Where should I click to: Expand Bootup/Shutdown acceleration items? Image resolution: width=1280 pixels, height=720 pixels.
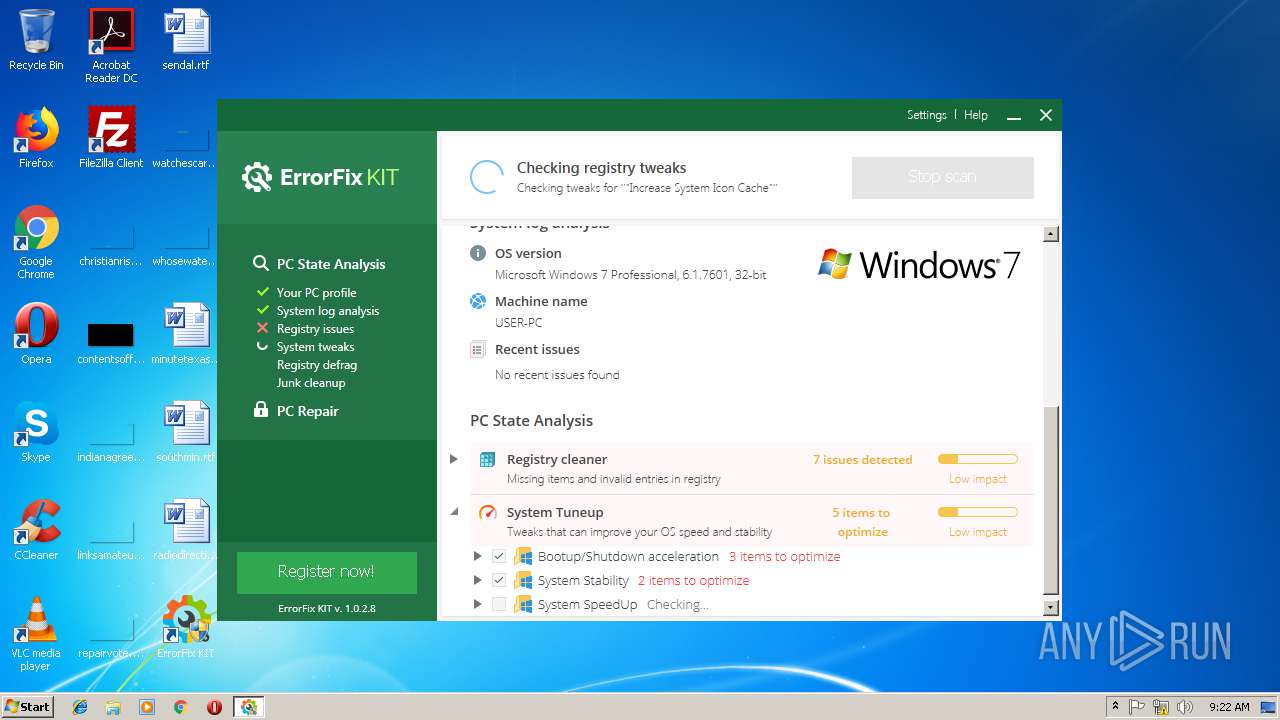(477, 556)
